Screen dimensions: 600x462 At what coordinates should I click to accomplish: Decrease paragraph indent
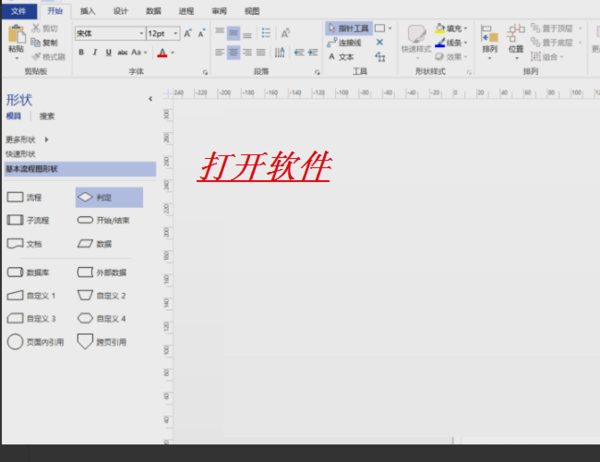299,52
